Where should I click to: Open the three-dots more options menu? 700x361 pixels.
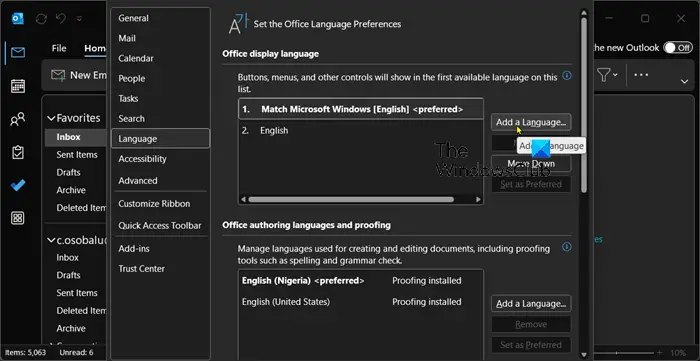641,75
